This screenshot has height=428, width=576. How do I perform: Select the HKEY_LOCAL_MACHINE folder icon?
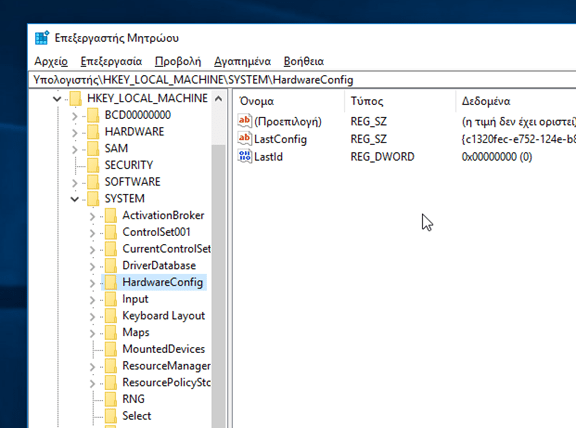(75, 98)
